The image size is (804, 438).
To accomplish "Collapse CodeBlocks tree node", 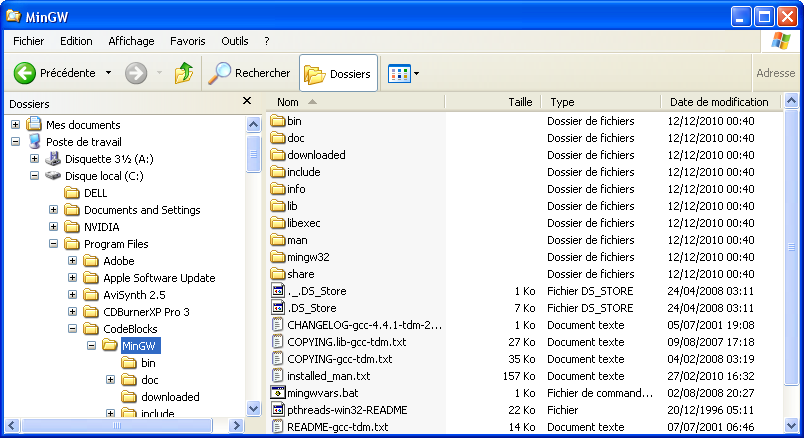I will [72, 328].
